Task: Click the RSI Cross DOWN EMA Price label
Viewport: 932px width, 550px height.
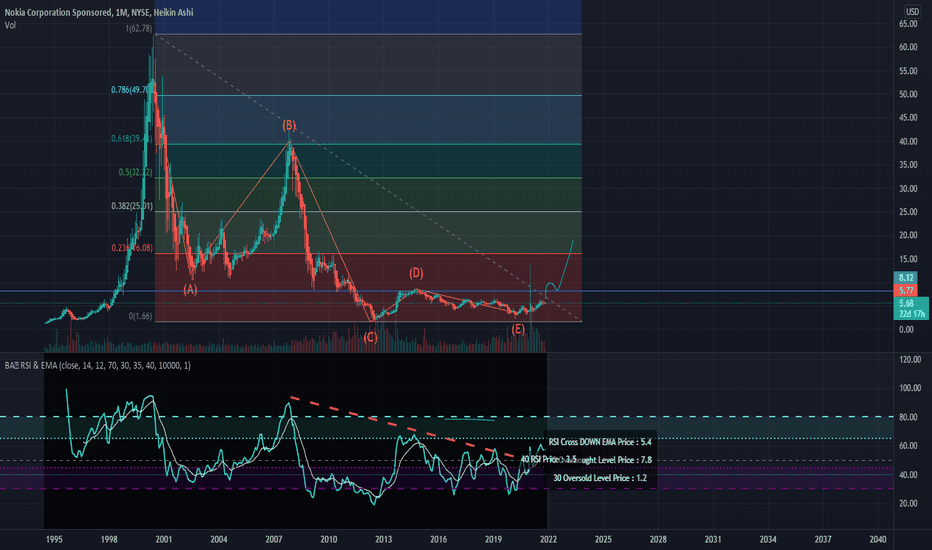Action: pyautogui.click(x=600, y=442)
